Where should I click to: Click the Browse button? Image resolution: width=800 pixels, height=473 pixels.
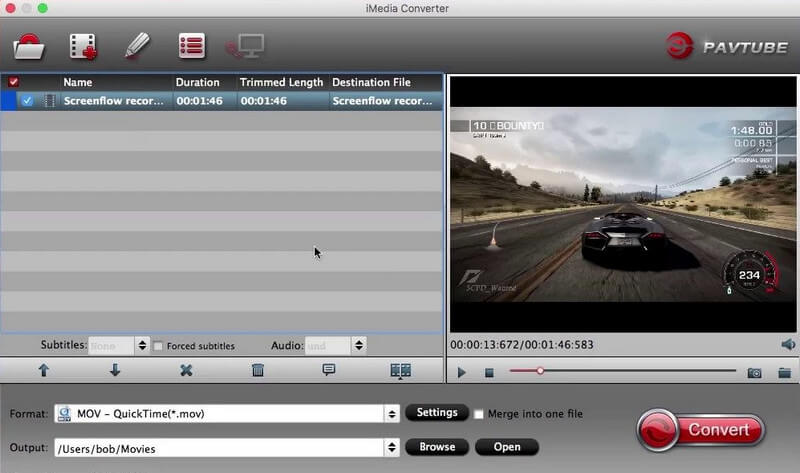click(437, 447)
